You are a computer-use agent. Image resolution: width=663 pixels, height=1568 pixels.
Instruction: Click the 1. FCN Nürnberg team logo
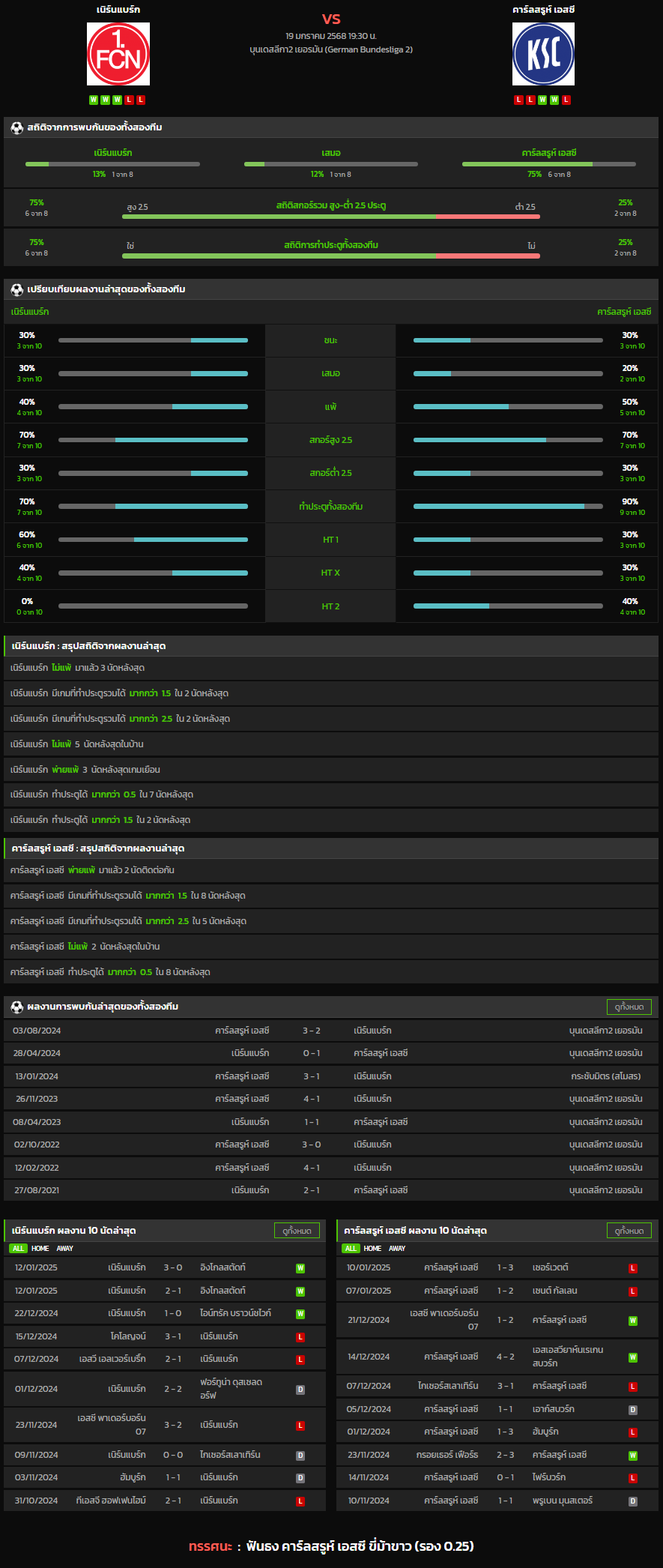tap(118, 54)
